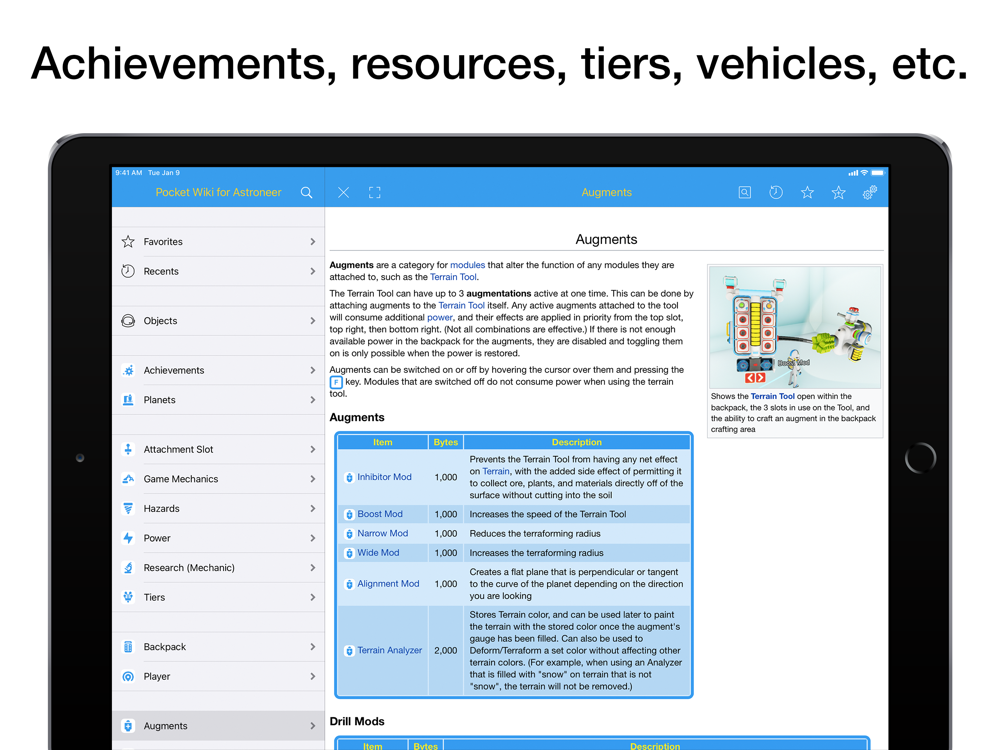This screenshot has height=750, width=1000.
Task: Click the Player icon in sidebar
Action: (128, 676)
